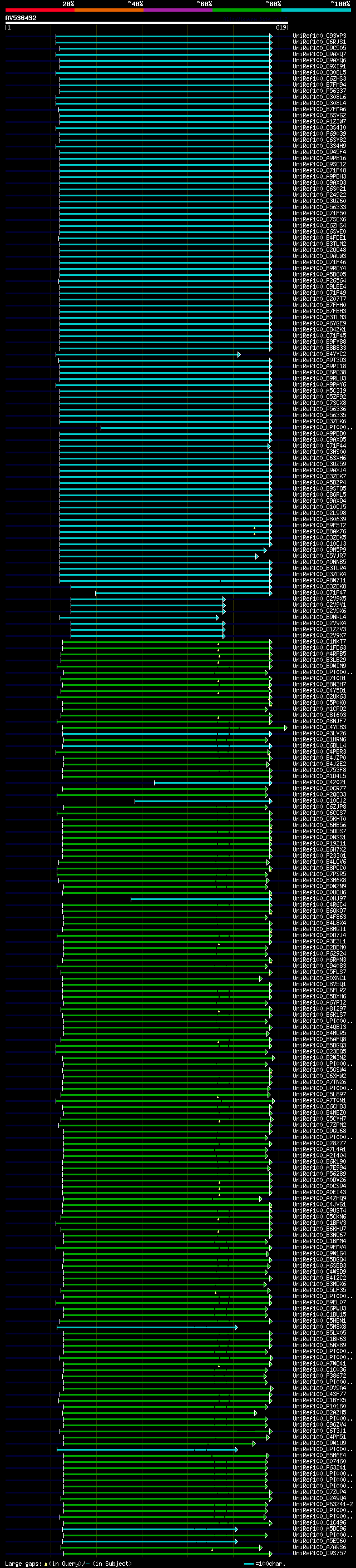Select the UniRef100_Q10CJ2 label
356x1568 pixels.
[319, 801]
